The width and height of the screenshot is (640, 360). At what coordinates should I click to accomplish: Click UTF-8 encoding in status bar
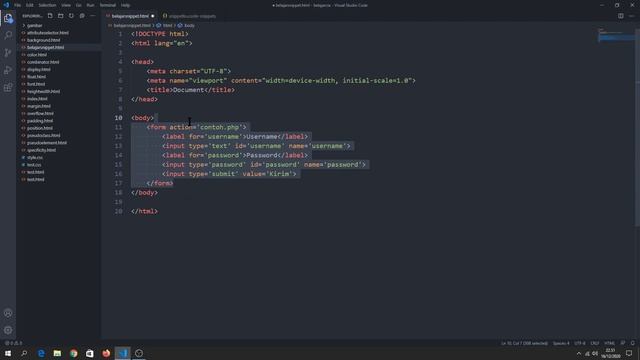pos(580,343)
